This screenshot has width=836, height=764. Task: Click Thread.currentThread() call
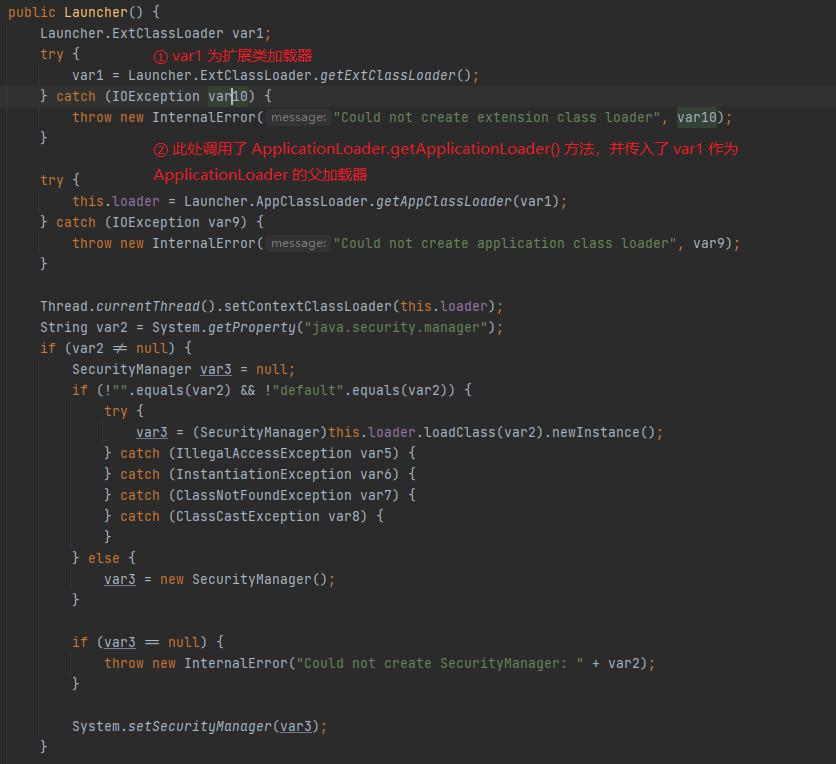click(127, 307)
